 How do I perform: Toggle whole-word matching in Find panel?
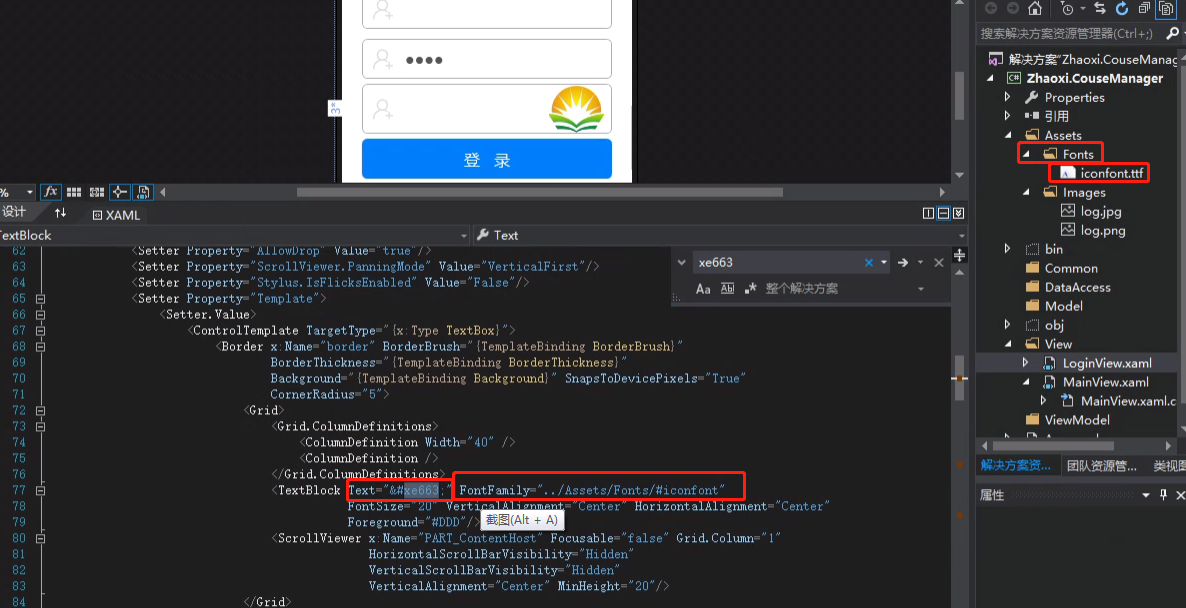(727, 288)
